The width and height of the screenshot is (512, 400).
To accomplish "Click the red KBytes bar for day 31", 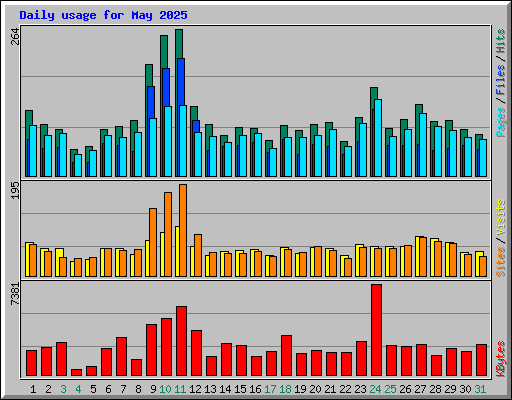I will [x=481, y=360].
